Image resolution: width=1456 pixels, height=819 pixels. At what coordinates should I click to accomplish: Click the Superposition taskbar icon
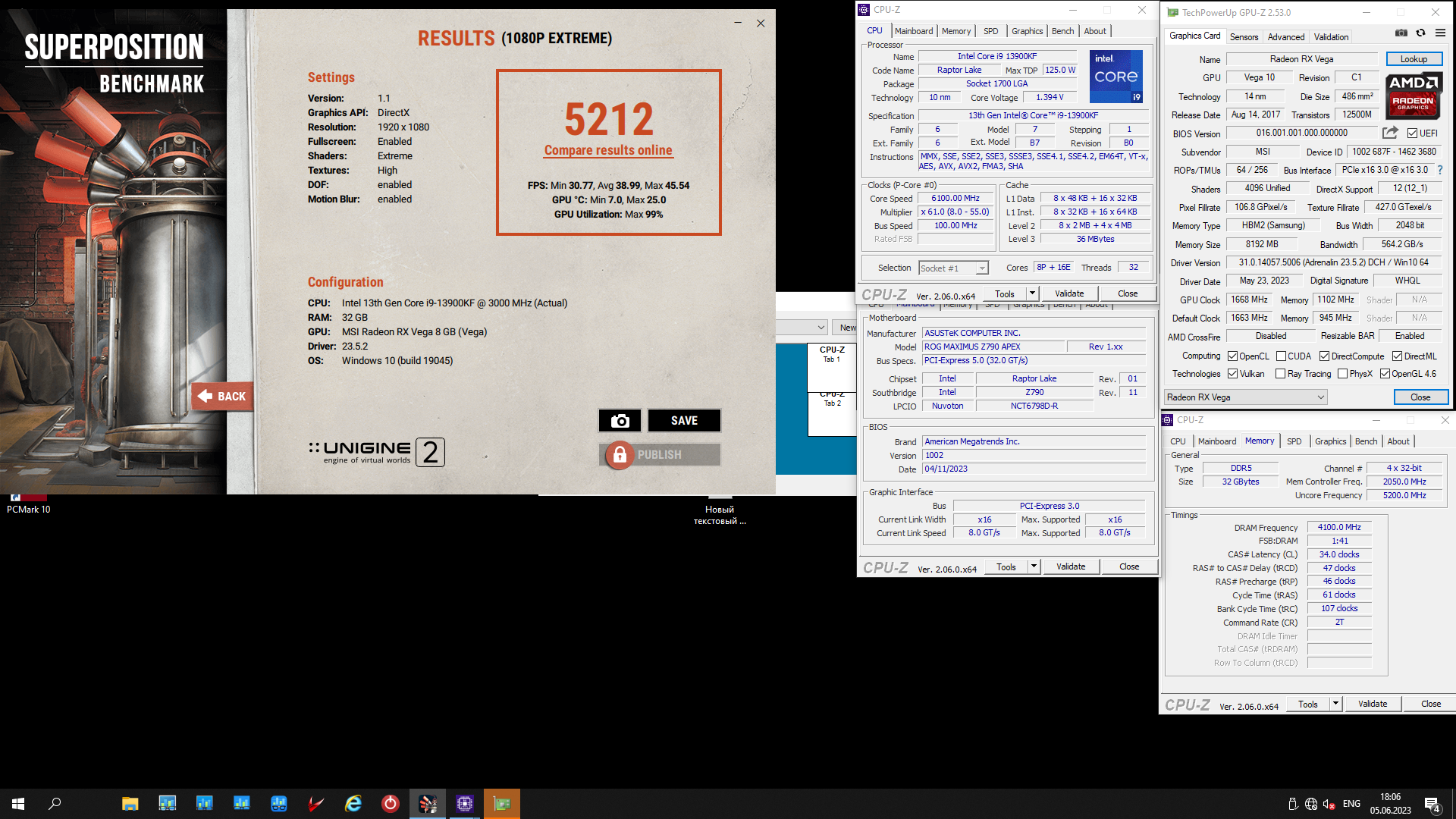tap(428, 804)
